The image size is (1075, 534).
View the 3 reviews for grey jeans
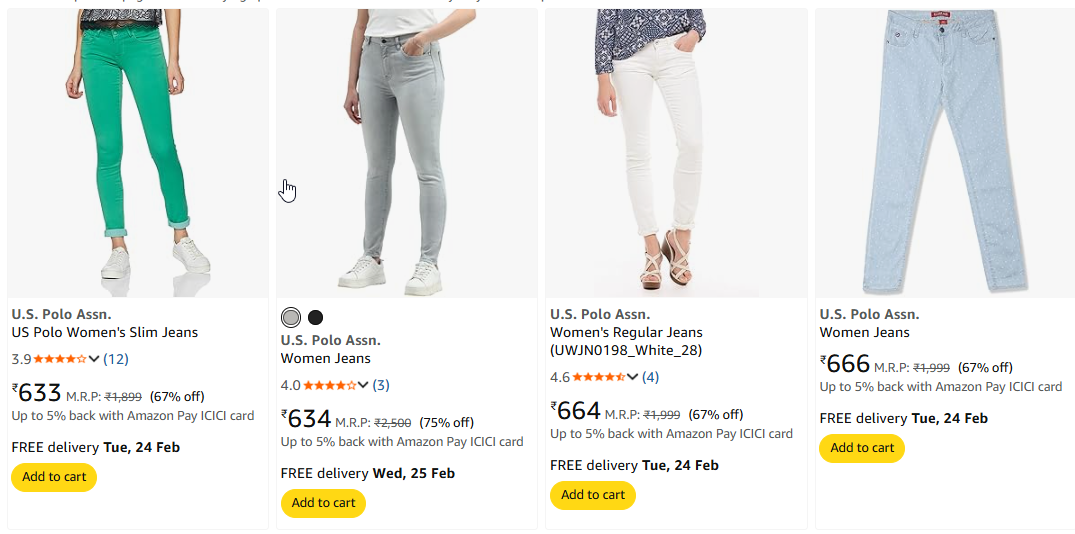(x=381, y=385)
